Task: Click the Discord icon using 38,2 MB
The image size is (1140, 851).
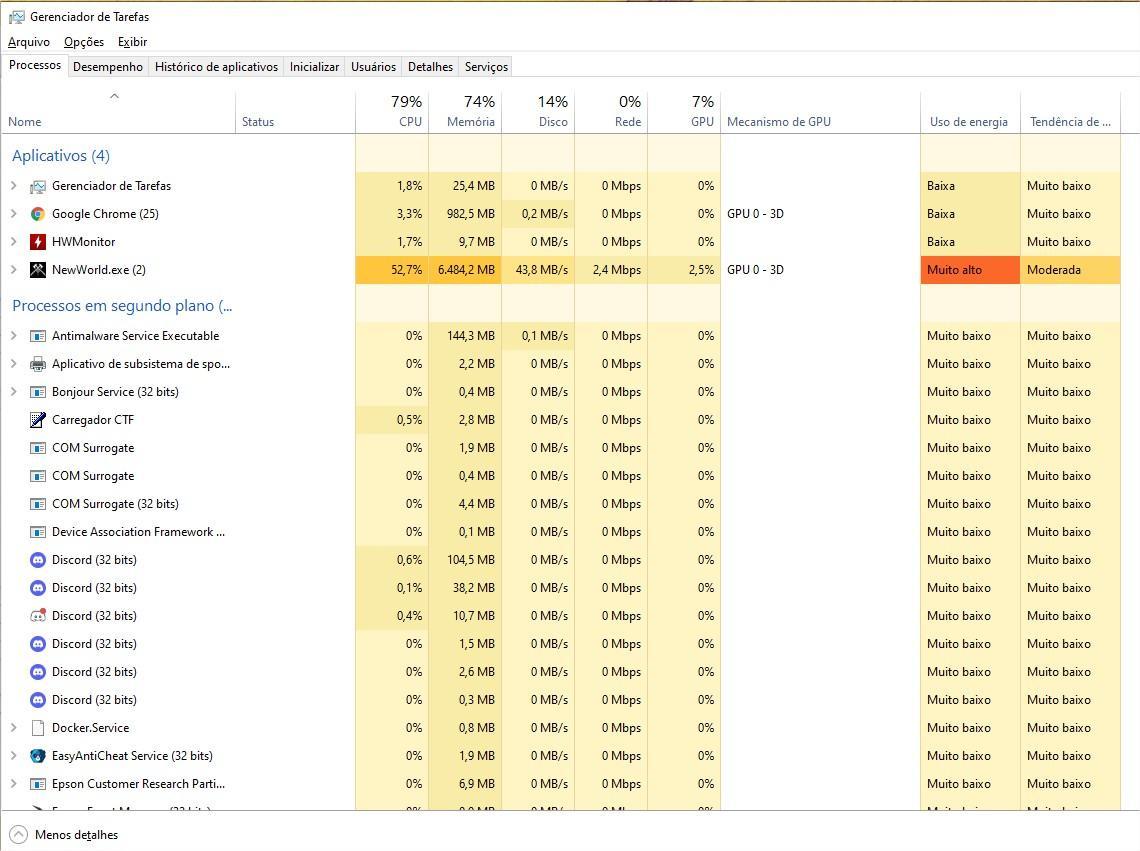Action: pyautogui.click(x=38, y=588)
